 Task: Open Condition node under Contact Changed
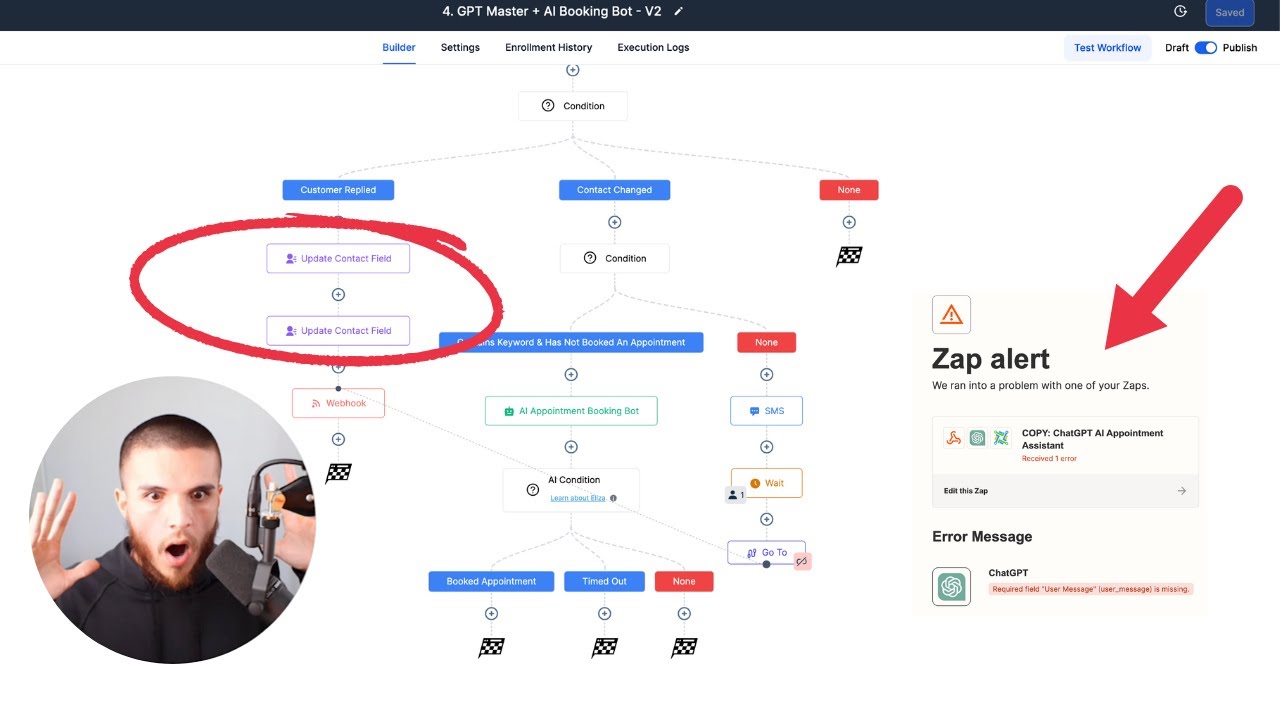[615, 258]
